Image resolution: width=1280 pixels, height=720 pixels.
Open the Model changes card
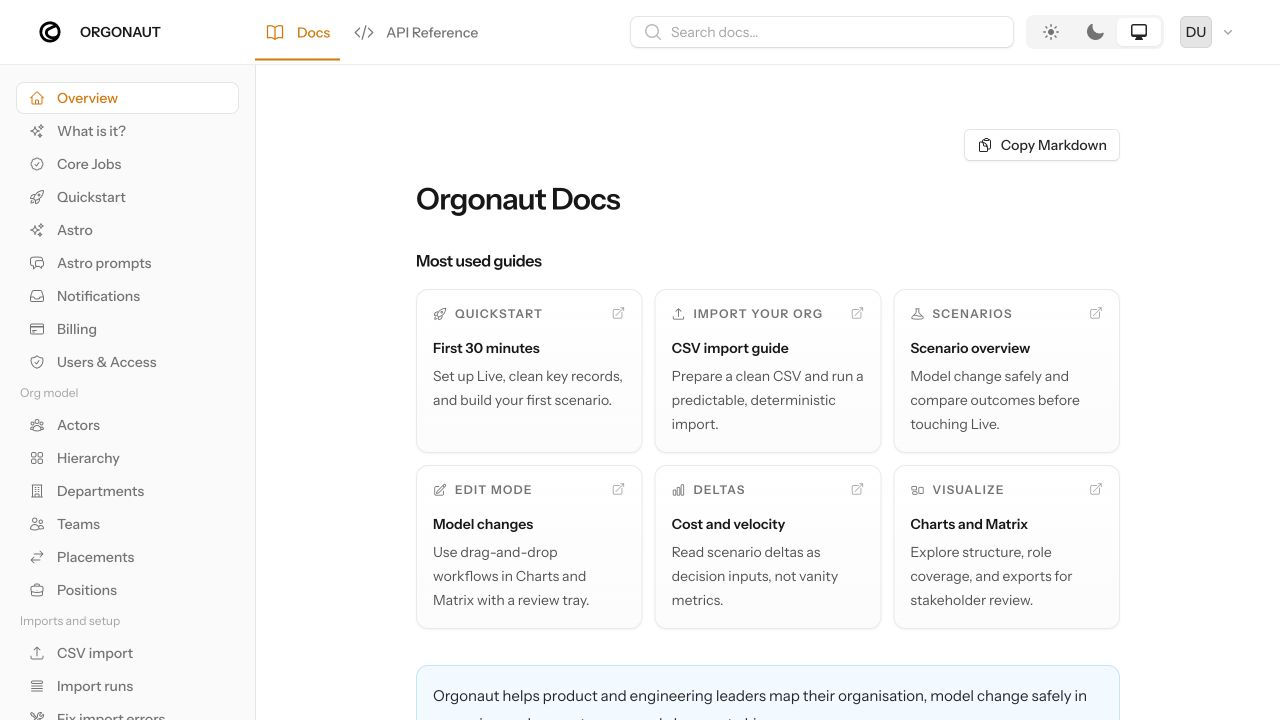tap(529, 547)
